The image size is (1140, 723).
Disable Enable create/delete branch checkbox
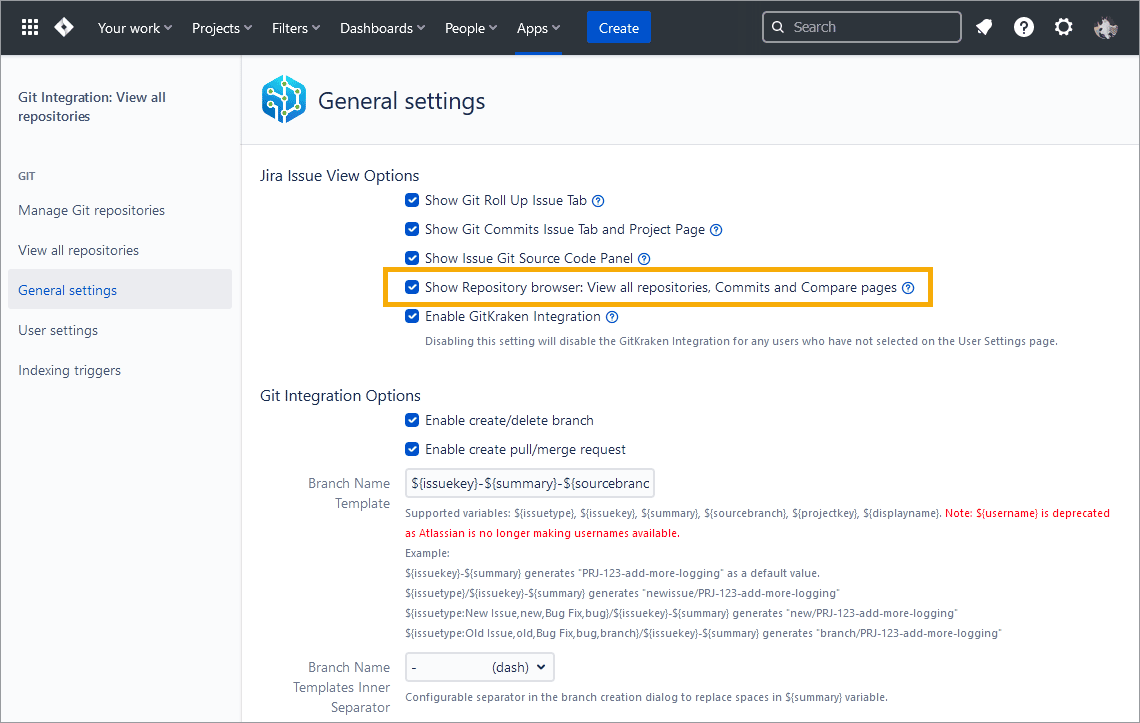pos(412,421)
